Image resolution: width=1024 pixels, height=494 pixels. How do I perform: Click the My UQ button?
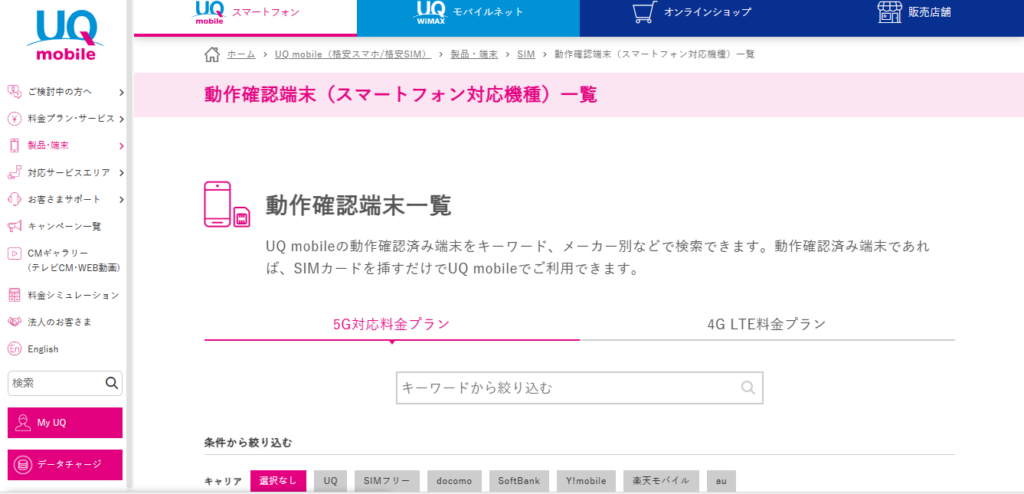(65, 423)
